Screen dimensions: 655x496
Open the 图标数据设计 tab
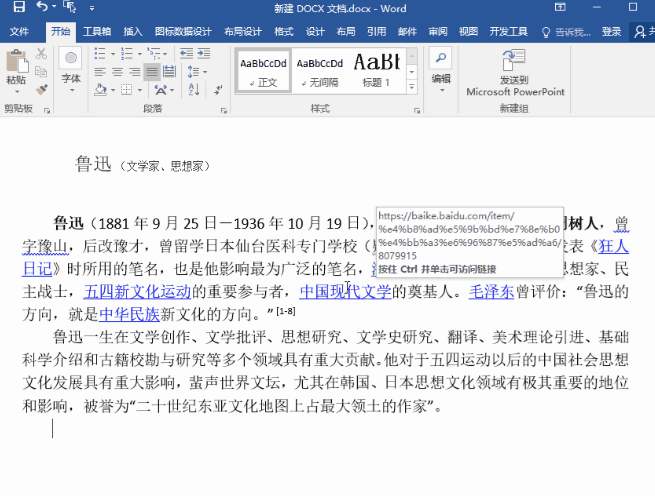[183, 31]
